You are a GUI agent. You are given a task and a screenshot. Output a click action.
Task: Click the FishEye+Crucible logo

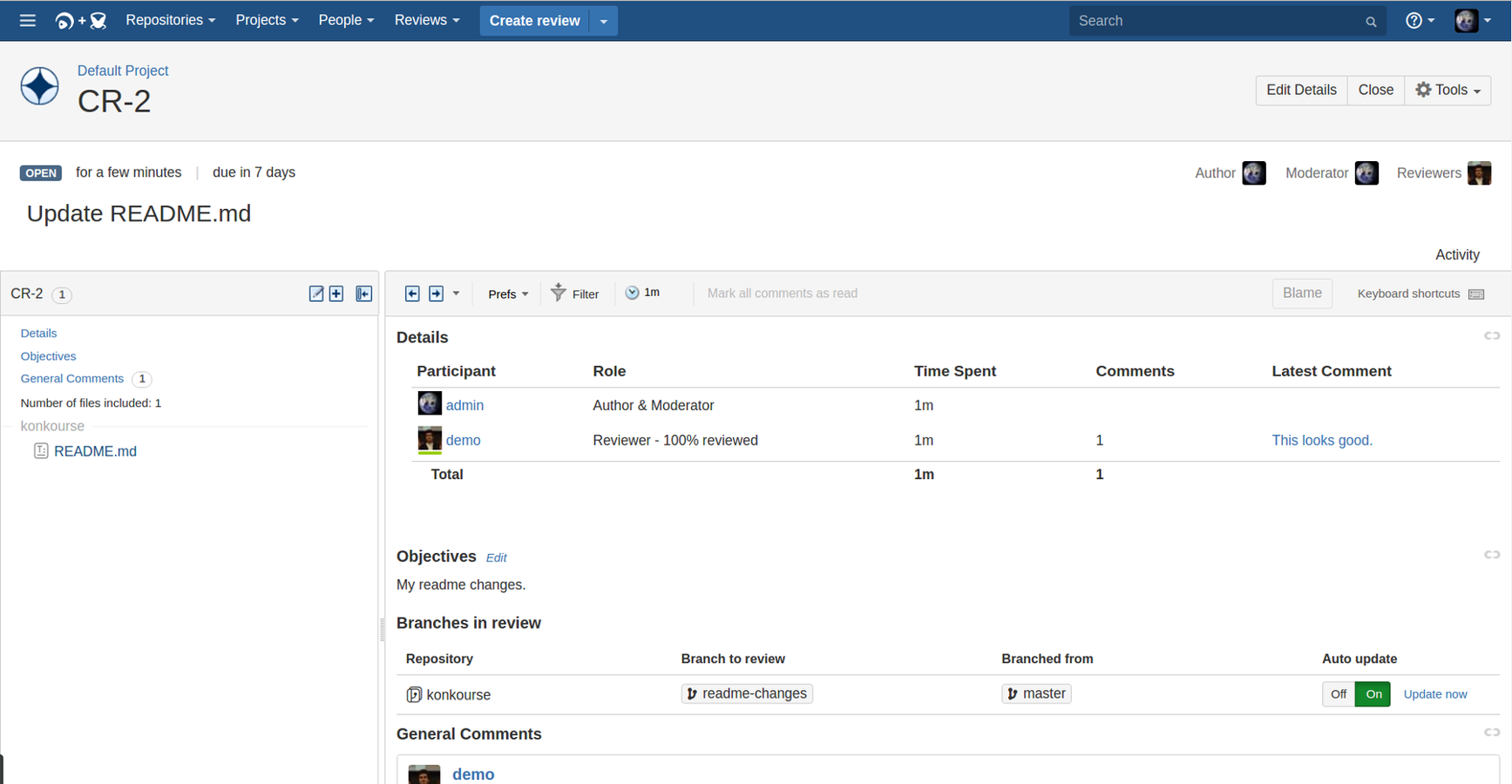pos(80,20)
